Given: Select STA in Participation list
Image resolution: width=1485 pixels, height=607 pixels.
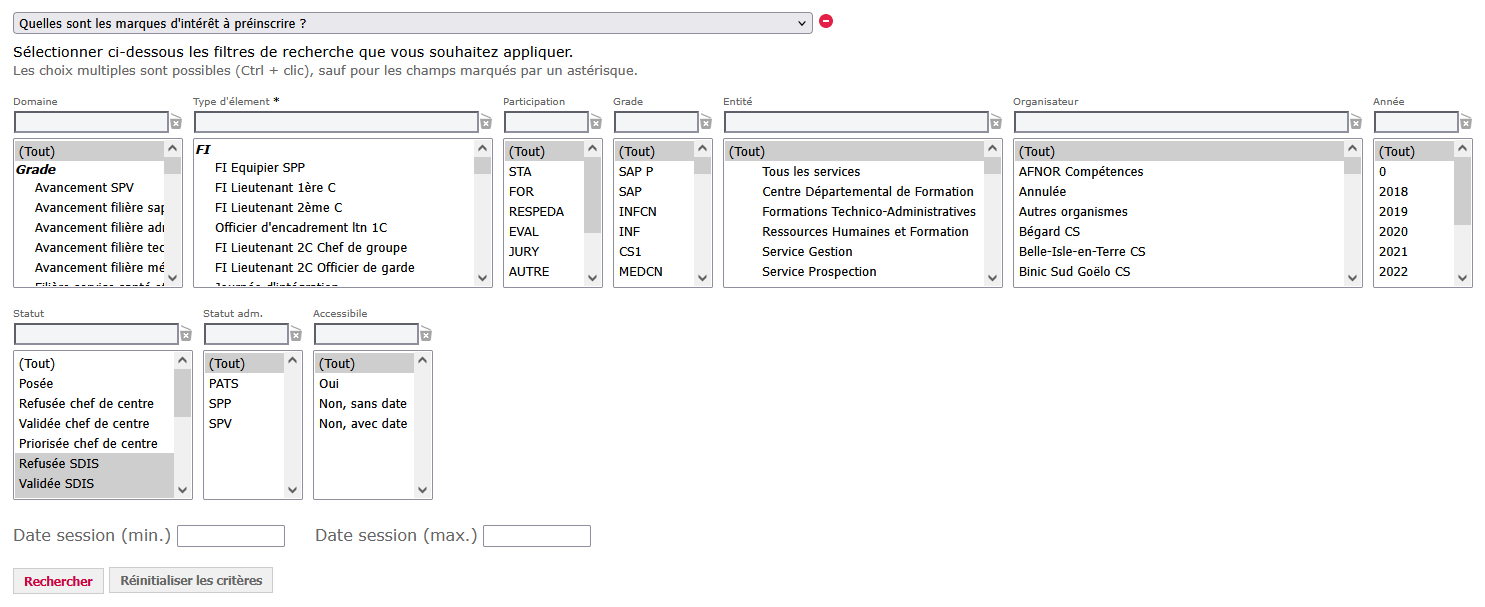Looking at the screenshot, I should click(545, 172).
